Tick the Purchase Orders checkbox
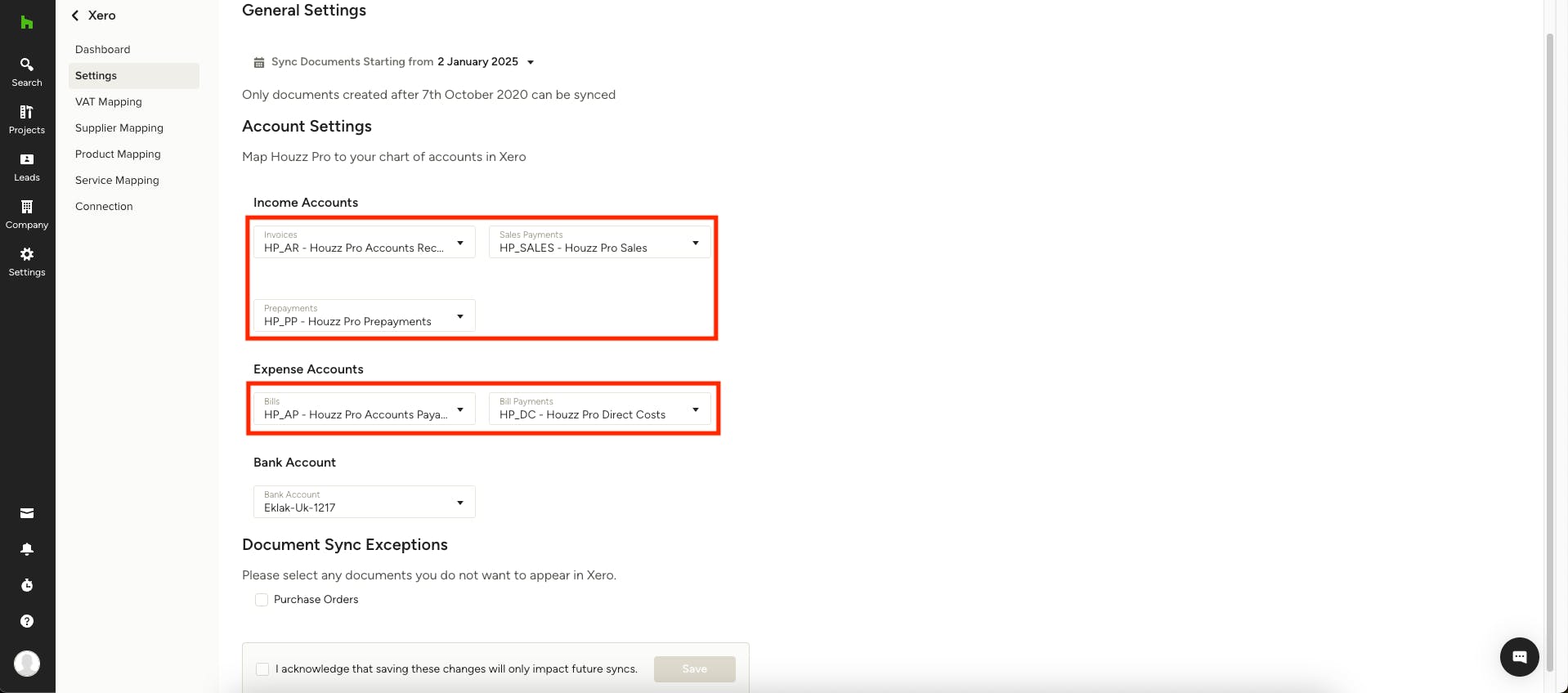Viewport: 1568px width, 693px height. [x=262, y=600]
